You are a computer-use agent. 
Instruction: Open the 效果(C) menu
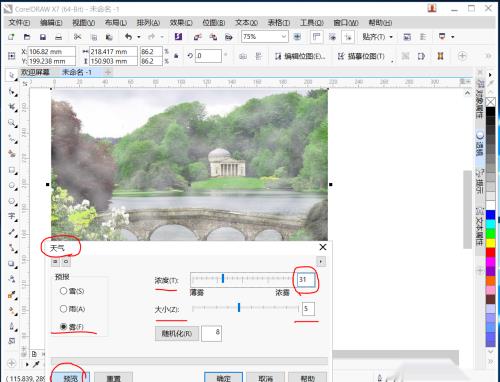tap(181, 23)
